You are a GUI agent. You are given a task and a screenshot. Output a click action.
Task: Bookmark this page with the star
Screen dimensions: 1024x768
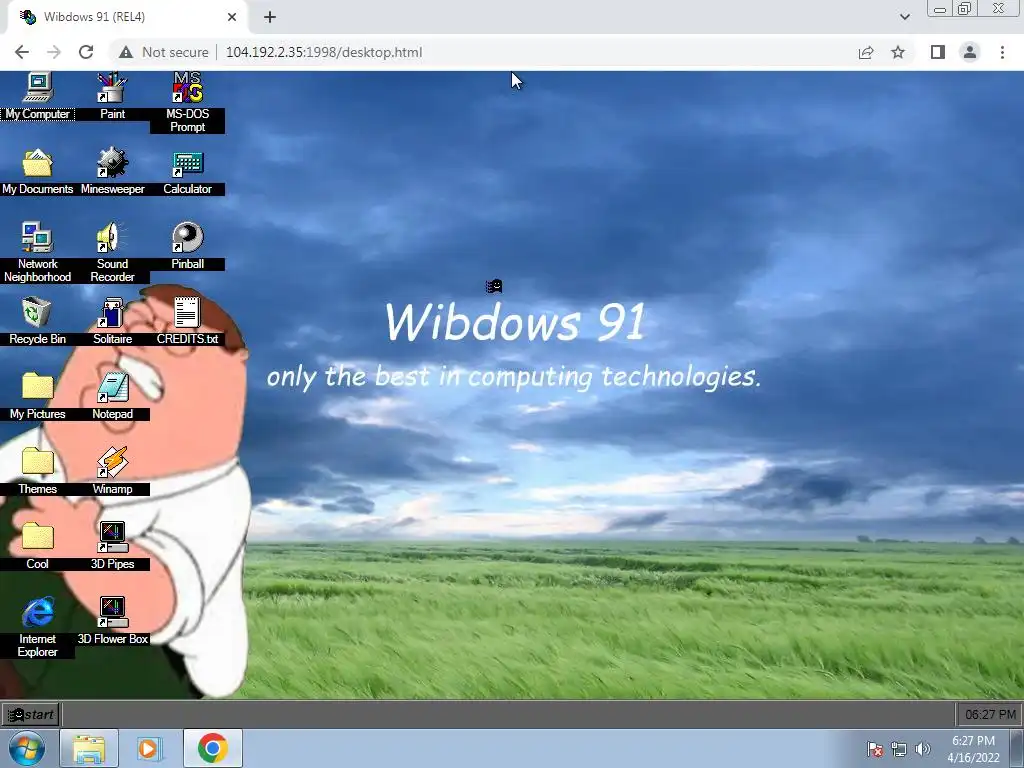point(898,52)
